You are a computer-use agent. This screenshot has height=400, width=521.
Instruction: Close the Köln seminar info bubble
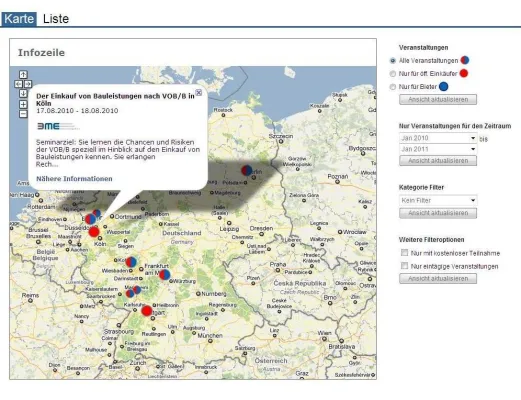tap(199, 93)
